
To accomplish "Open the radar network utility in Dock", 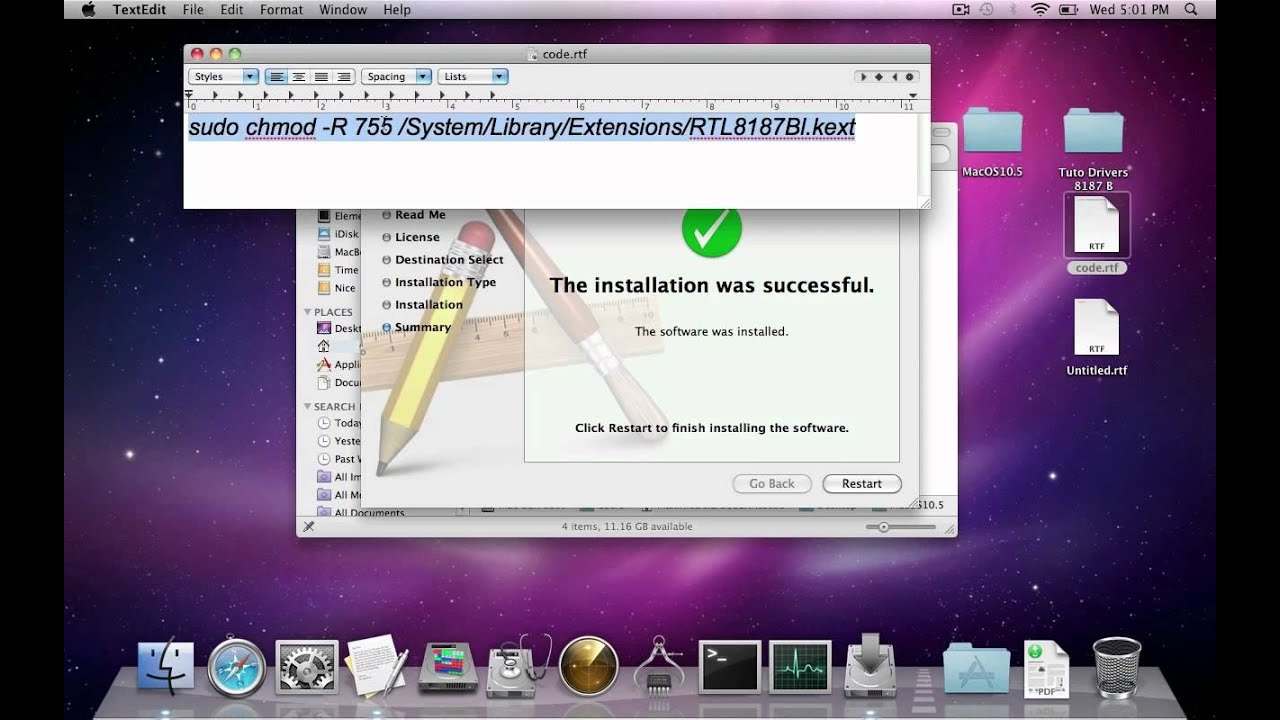I will (588, 667).
